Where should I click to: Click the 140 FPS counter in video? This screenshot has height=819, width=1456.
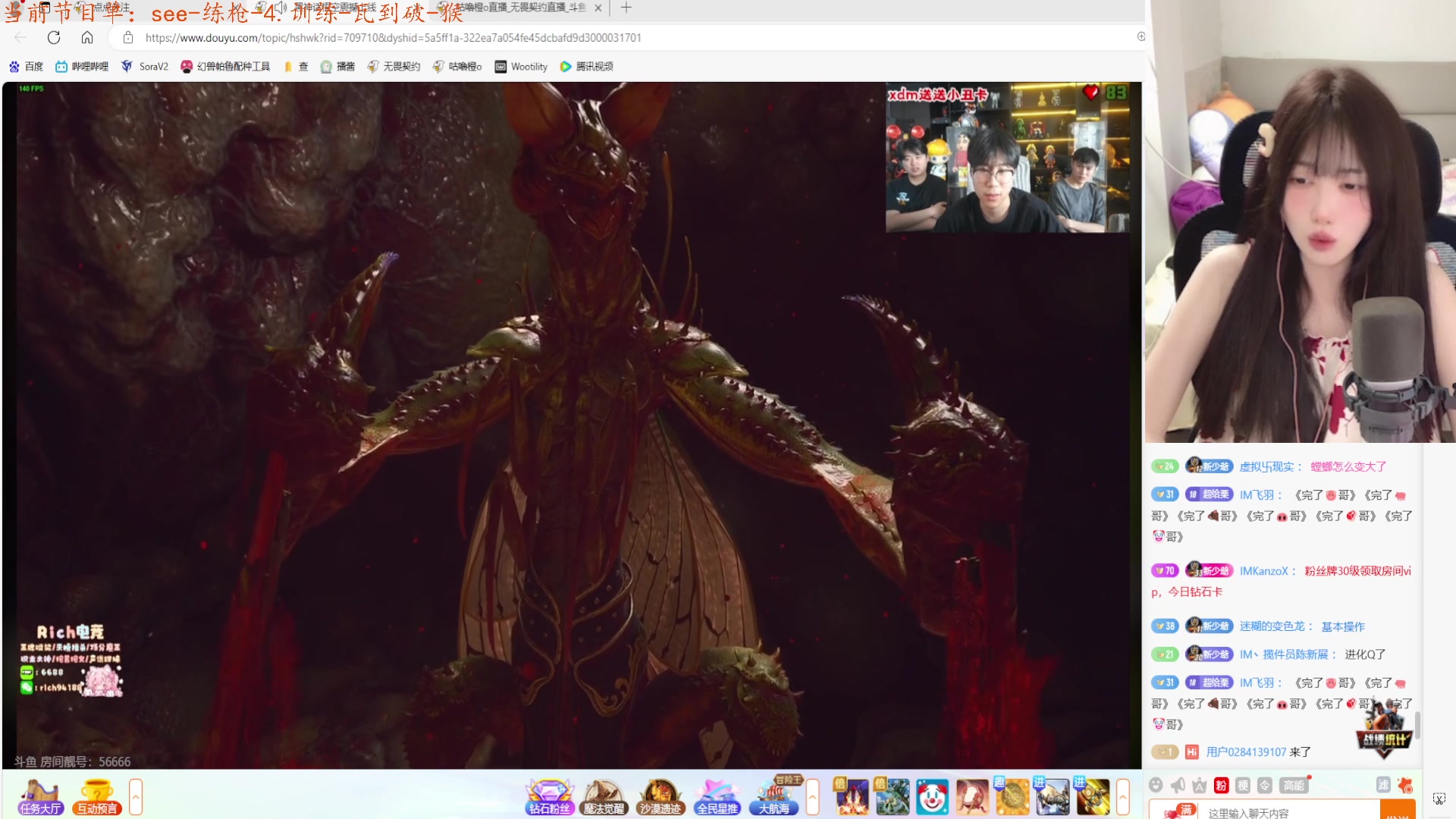31,89
